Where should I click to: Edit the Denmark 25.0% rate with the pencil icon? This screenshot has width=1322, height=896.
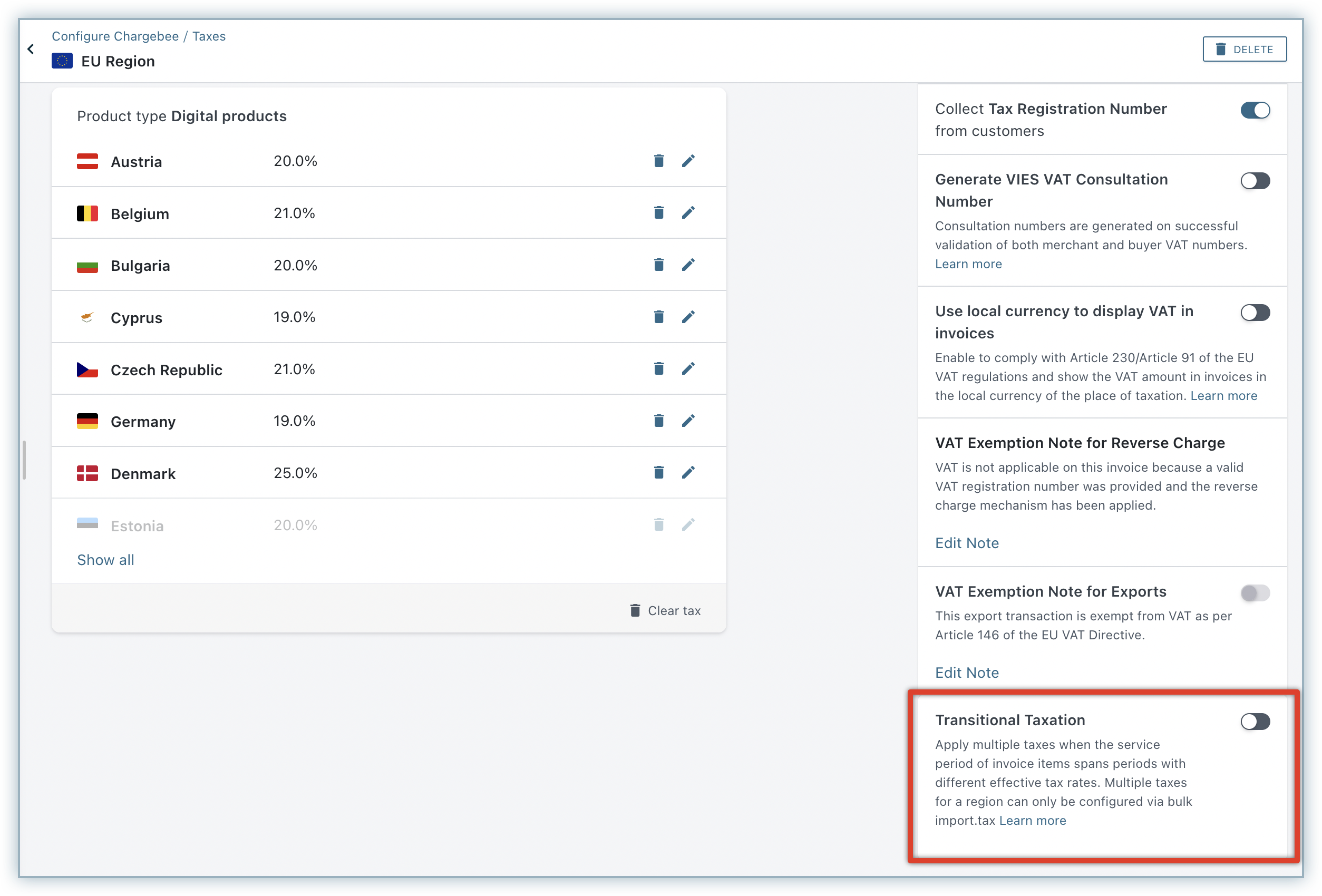click(688, 473)
